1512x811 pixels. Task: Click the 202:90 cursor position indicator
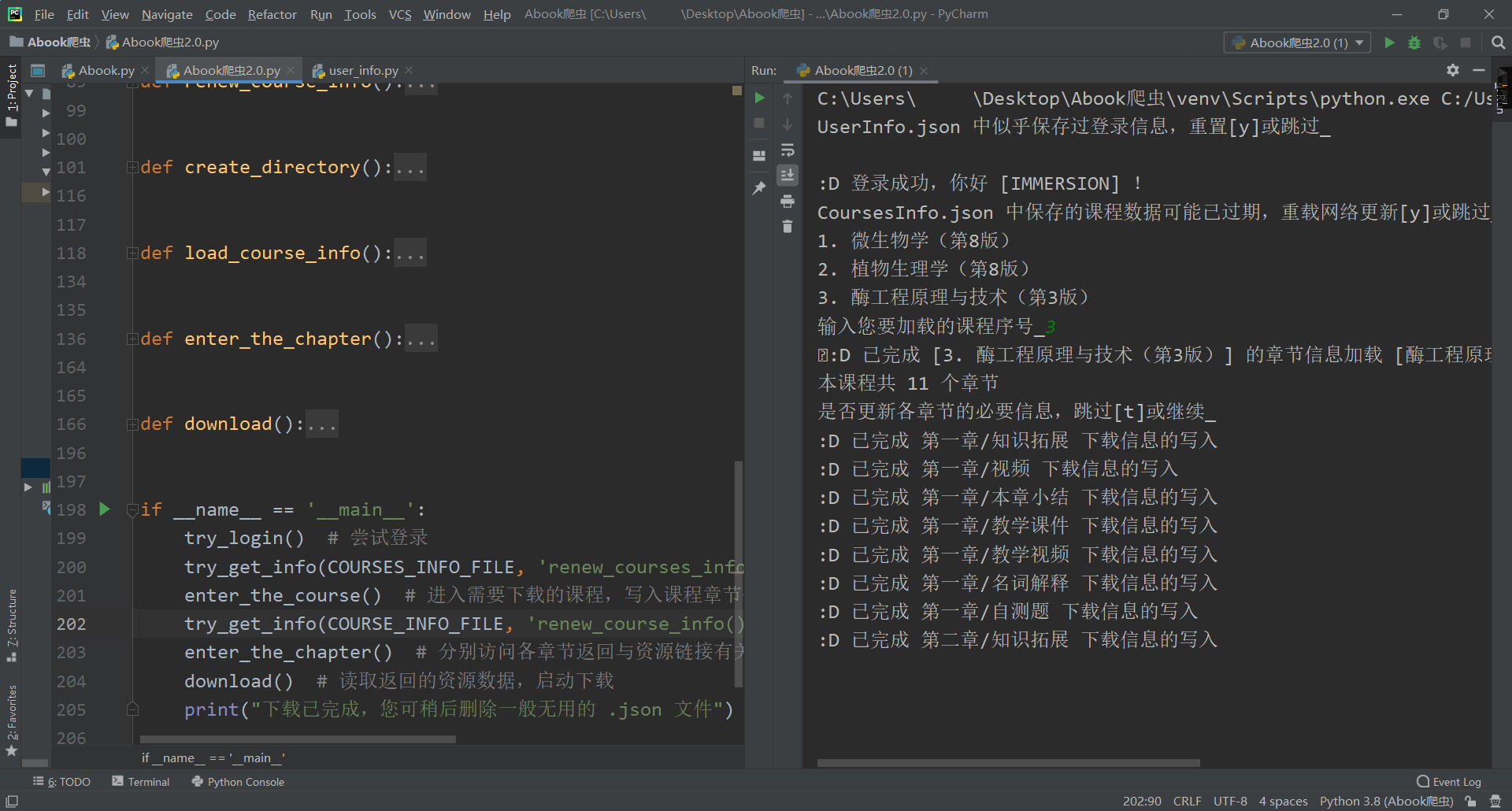click(x=1141, y=802)
